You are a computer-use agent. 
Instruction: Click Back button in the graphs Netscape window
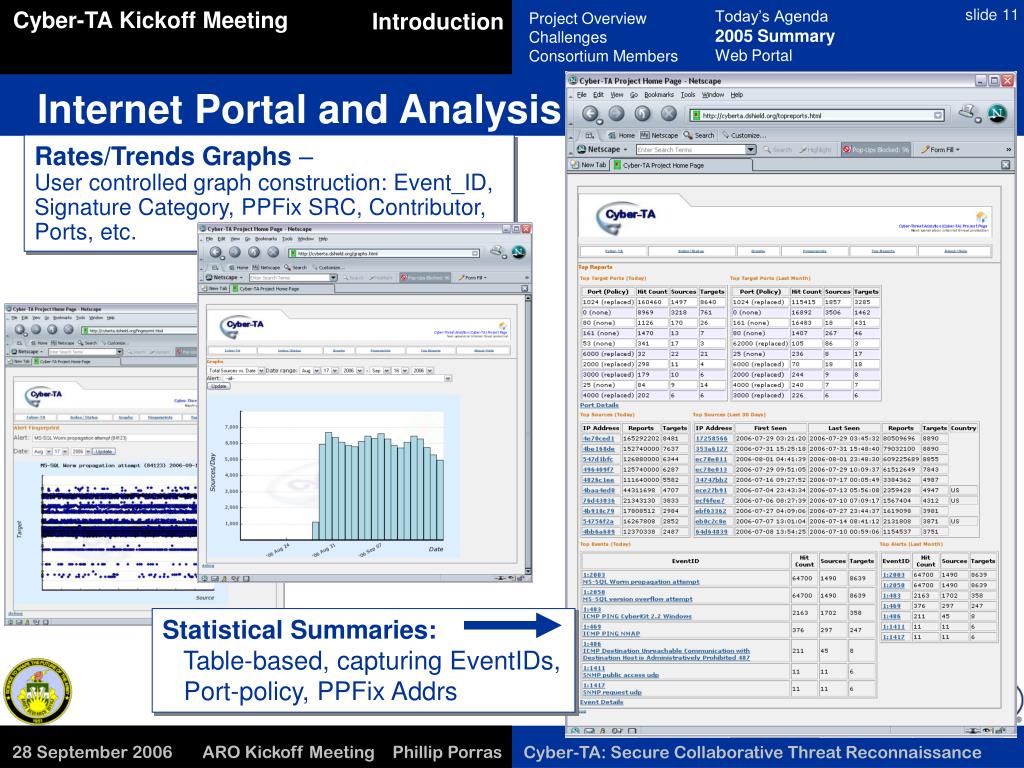pyautogui.click(x=216, y=252)
